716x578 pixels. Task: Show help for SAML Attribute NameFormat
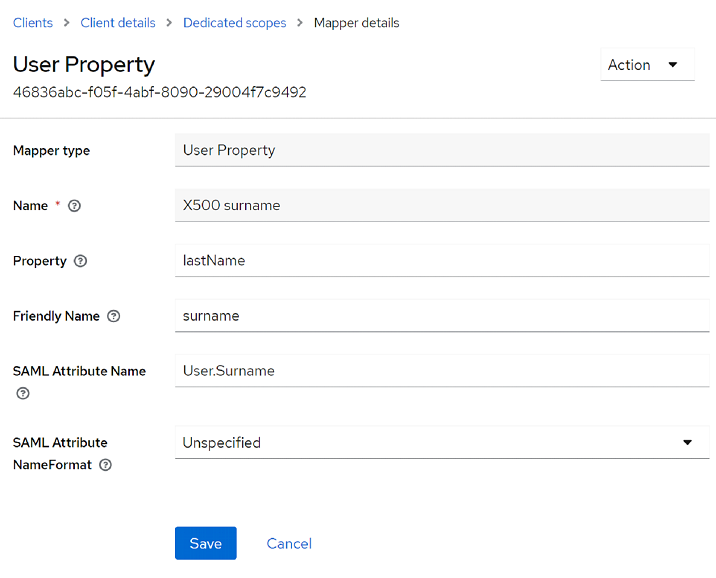pos(105,465)
